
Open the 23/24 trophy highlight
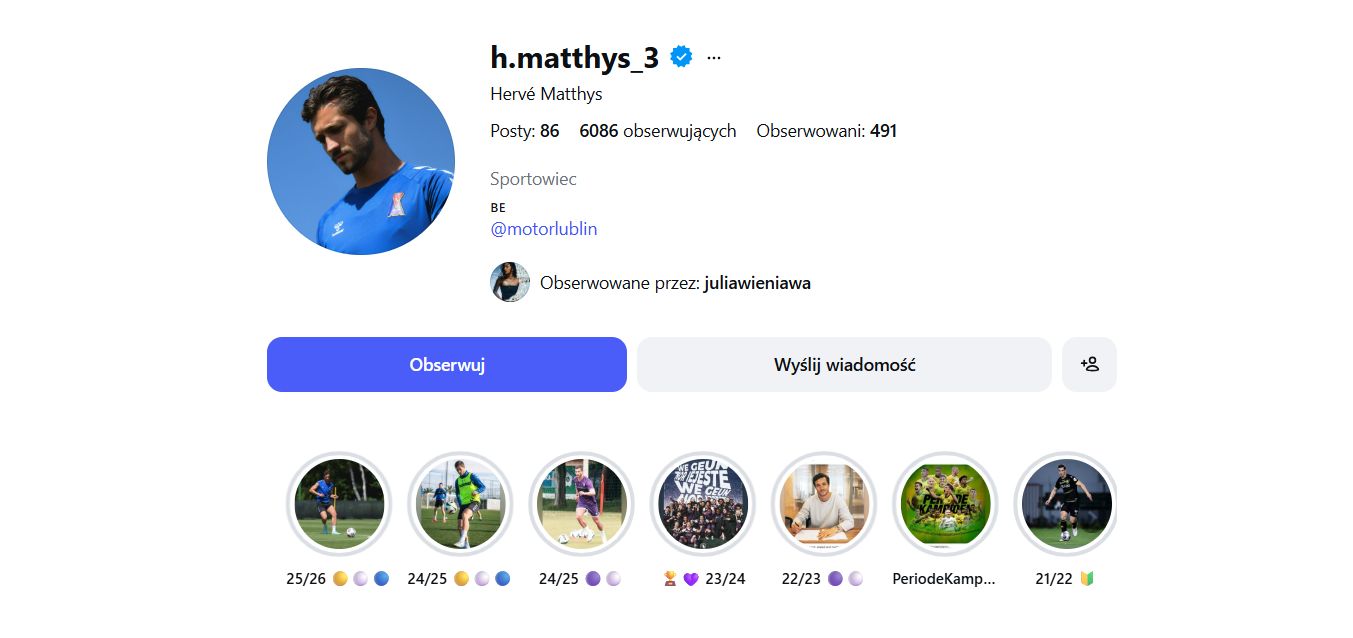(702, 504)
